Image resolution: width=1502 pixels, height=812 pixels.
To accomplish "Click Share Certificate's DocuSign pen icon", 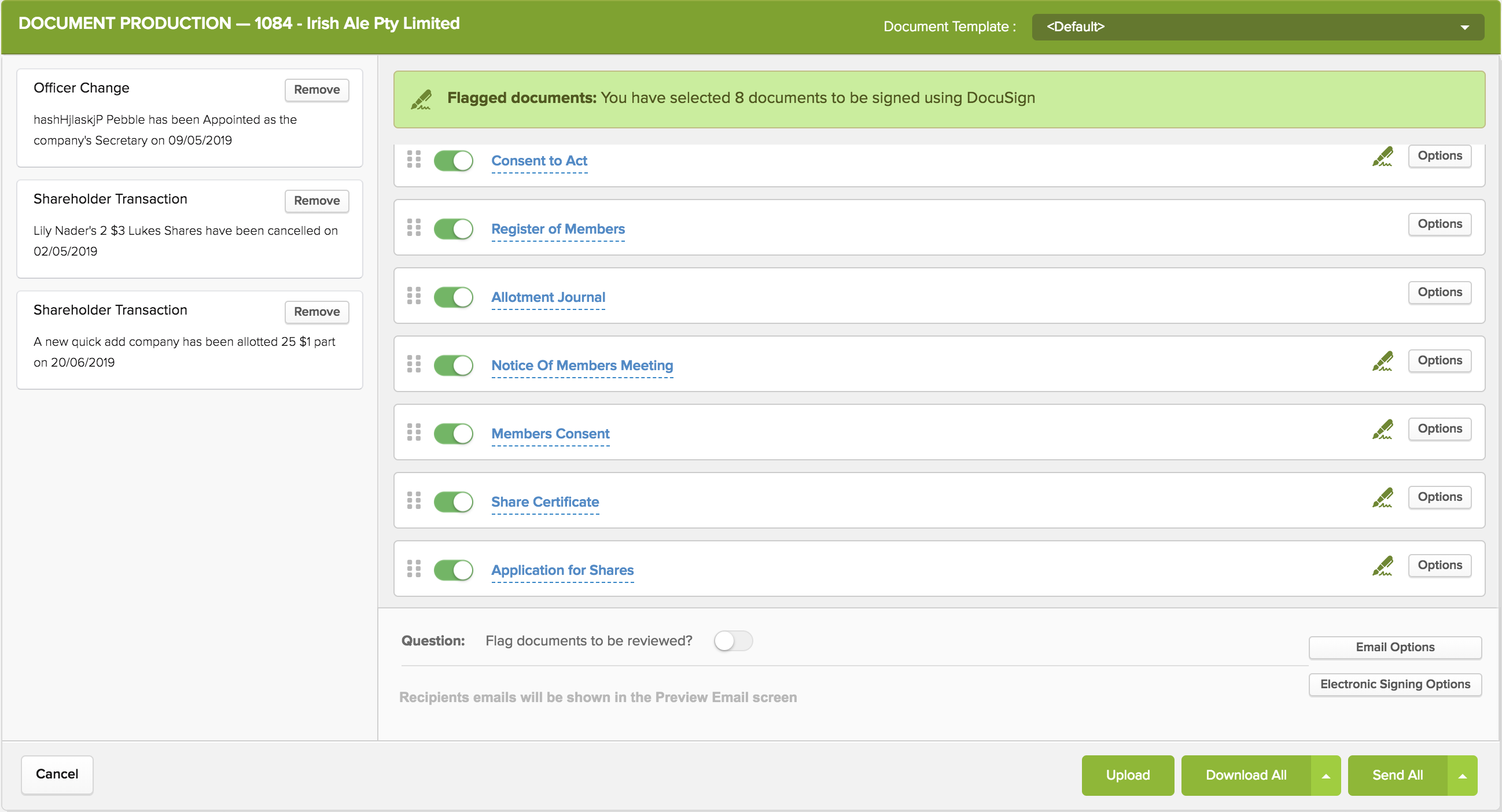I will tap(1382, 497).
